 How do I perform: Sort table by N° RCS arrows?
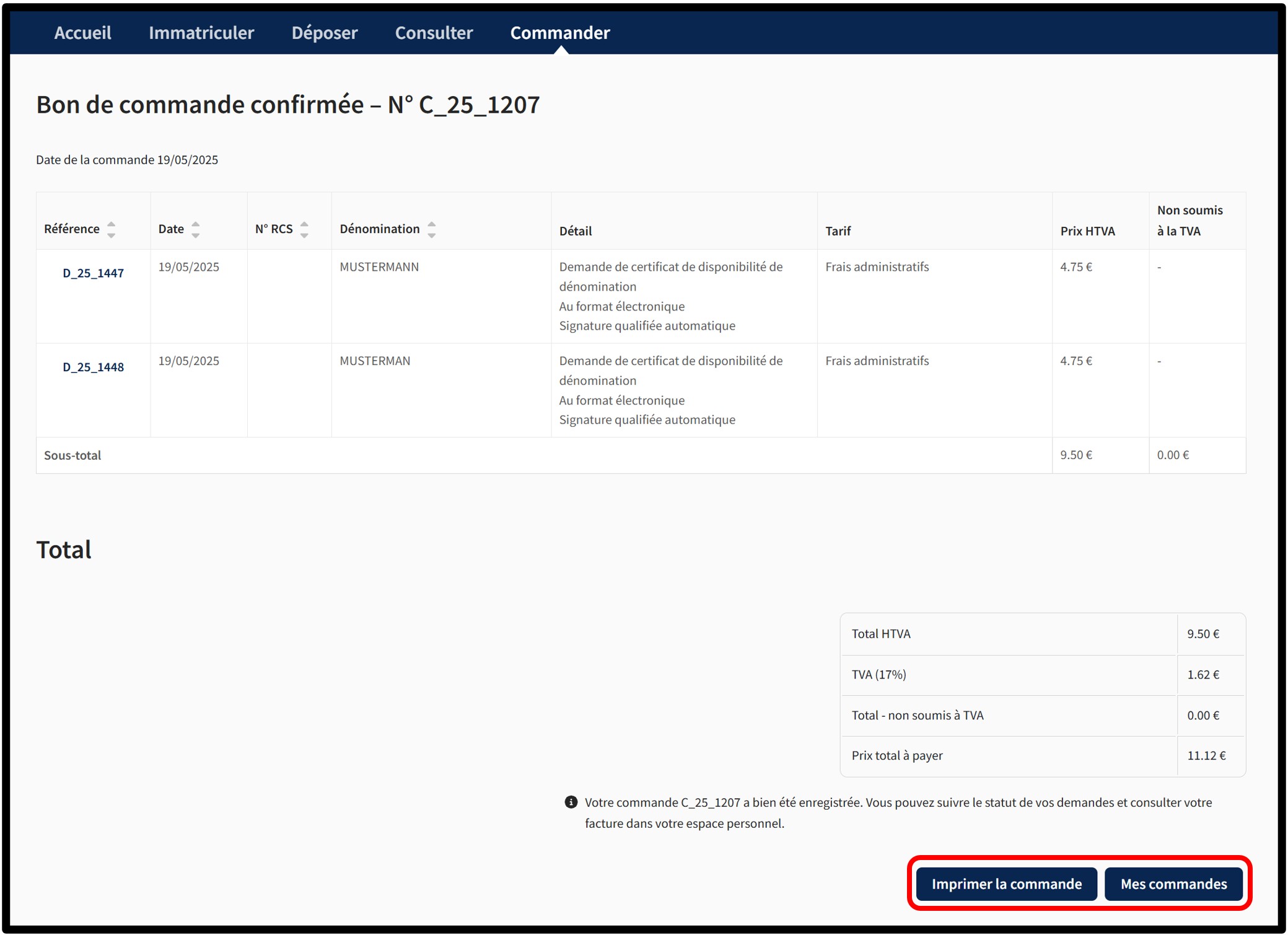point(304,229)
